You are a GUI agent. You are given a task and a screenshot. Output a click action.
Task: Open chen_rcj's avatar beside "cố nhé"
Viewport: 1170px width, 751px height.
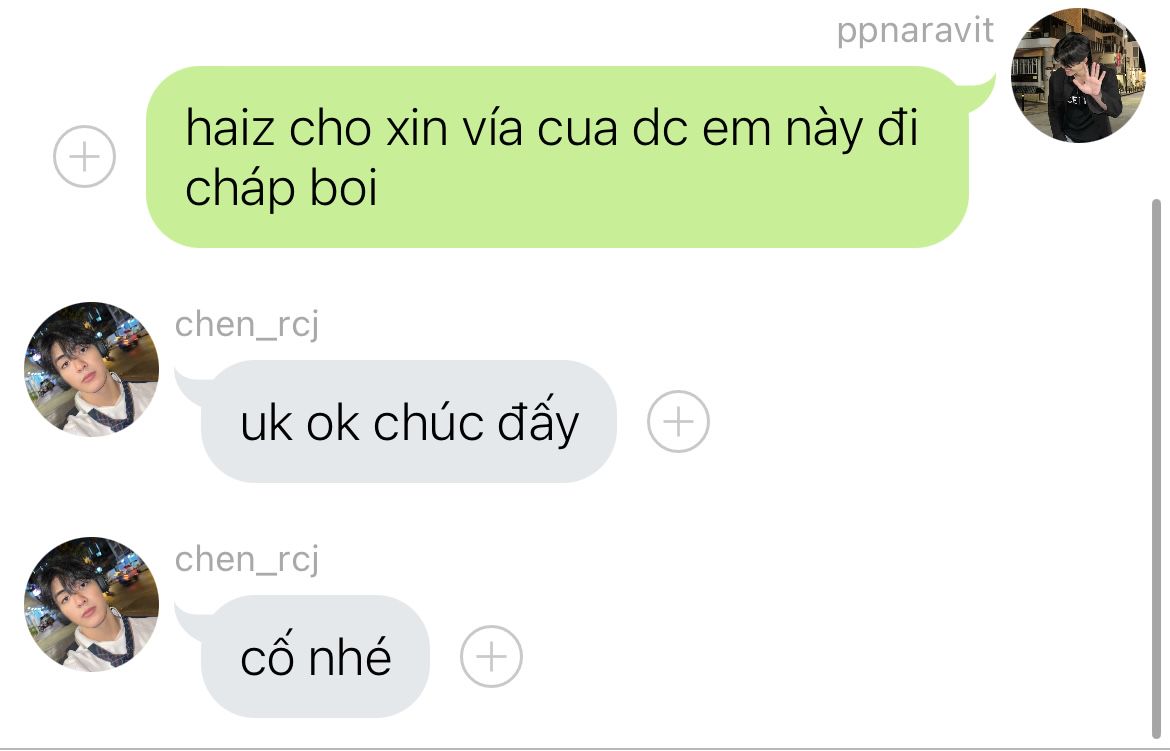tap(91, 604)
